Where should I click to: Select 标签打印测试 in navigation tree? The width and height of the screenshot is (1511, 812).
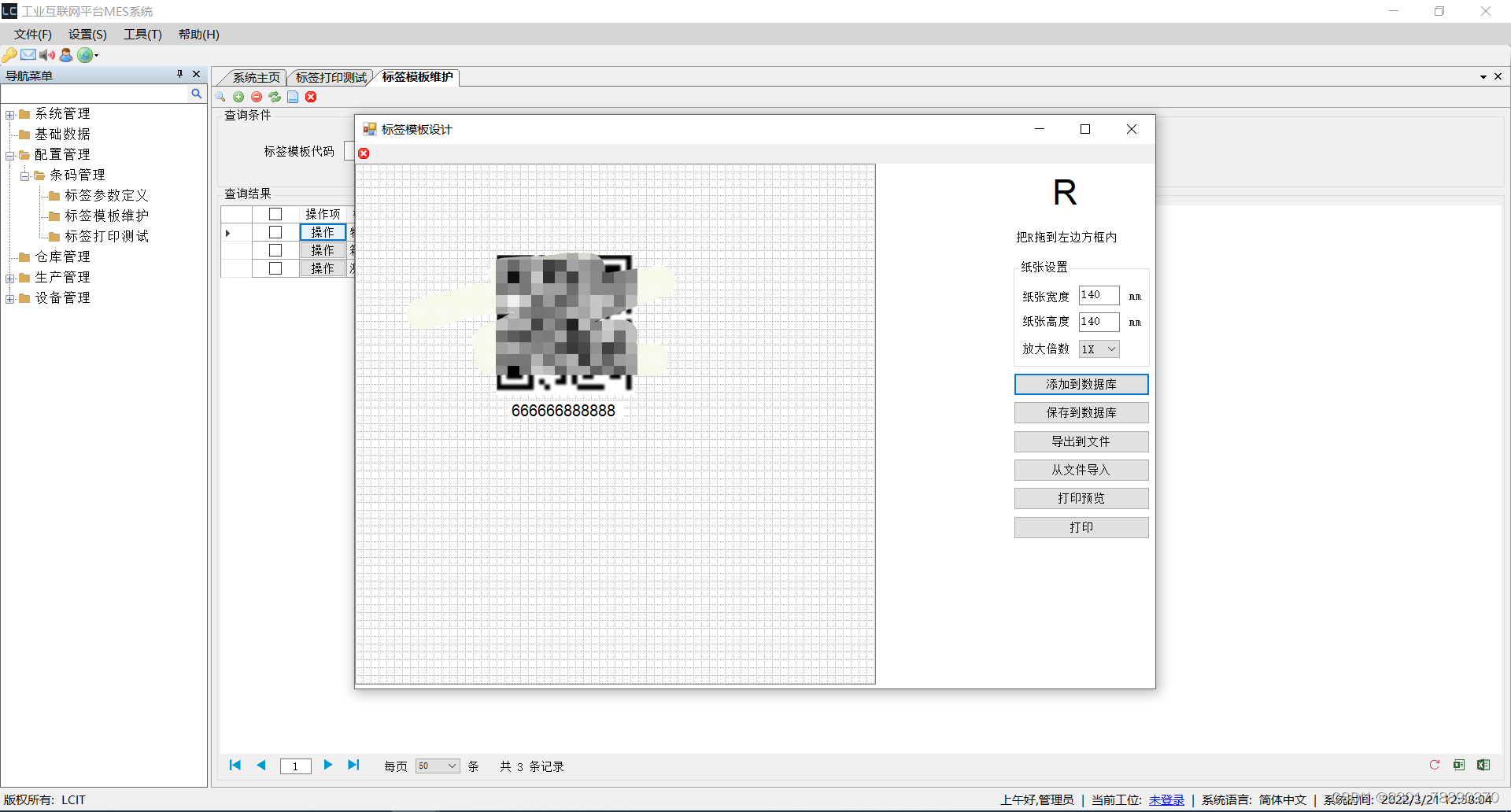tap(106, 236)
